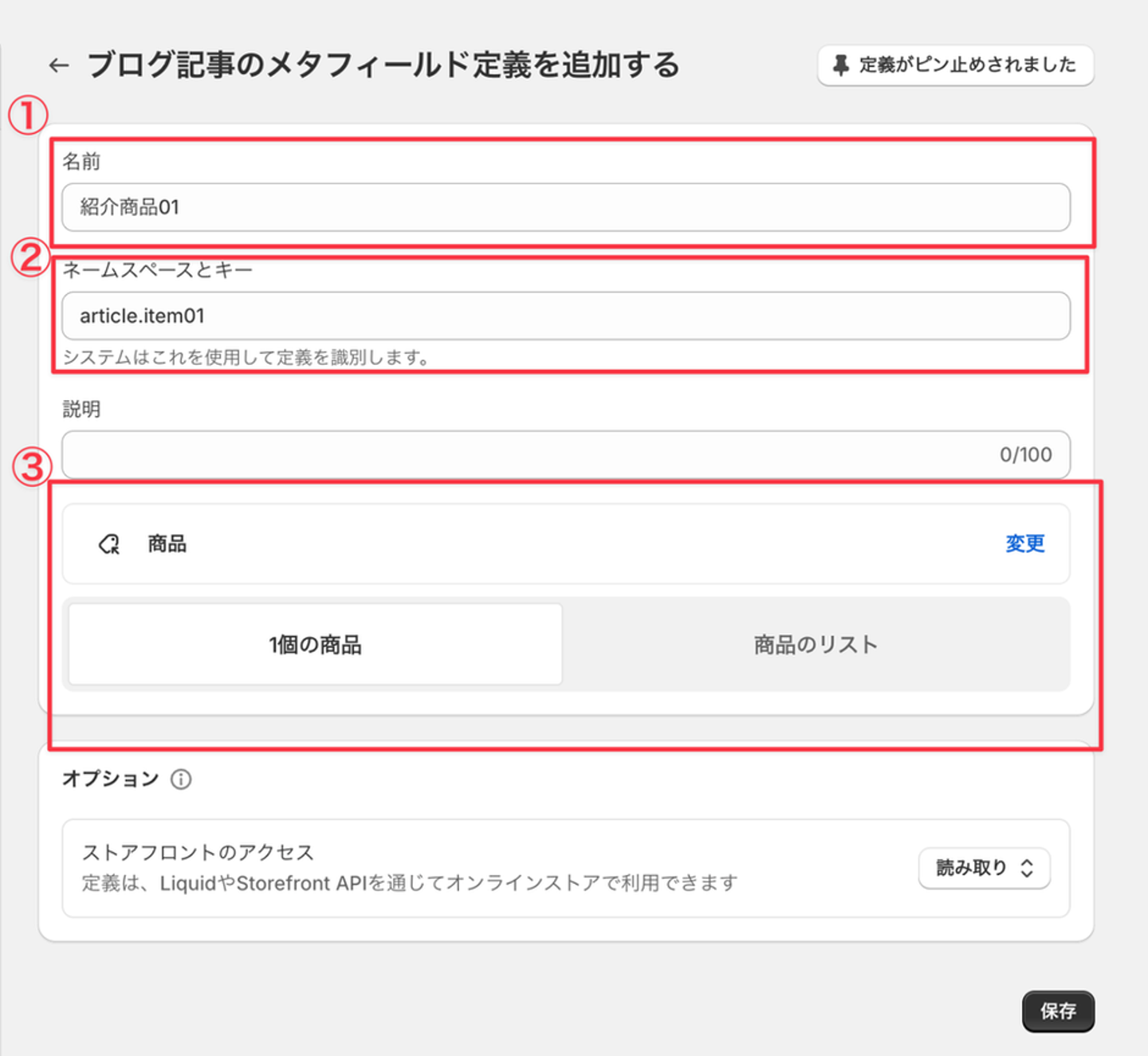Click the back arrow beside the page title
The height and width of the screenshot is (1056, 1148).
tap(59, 65)
